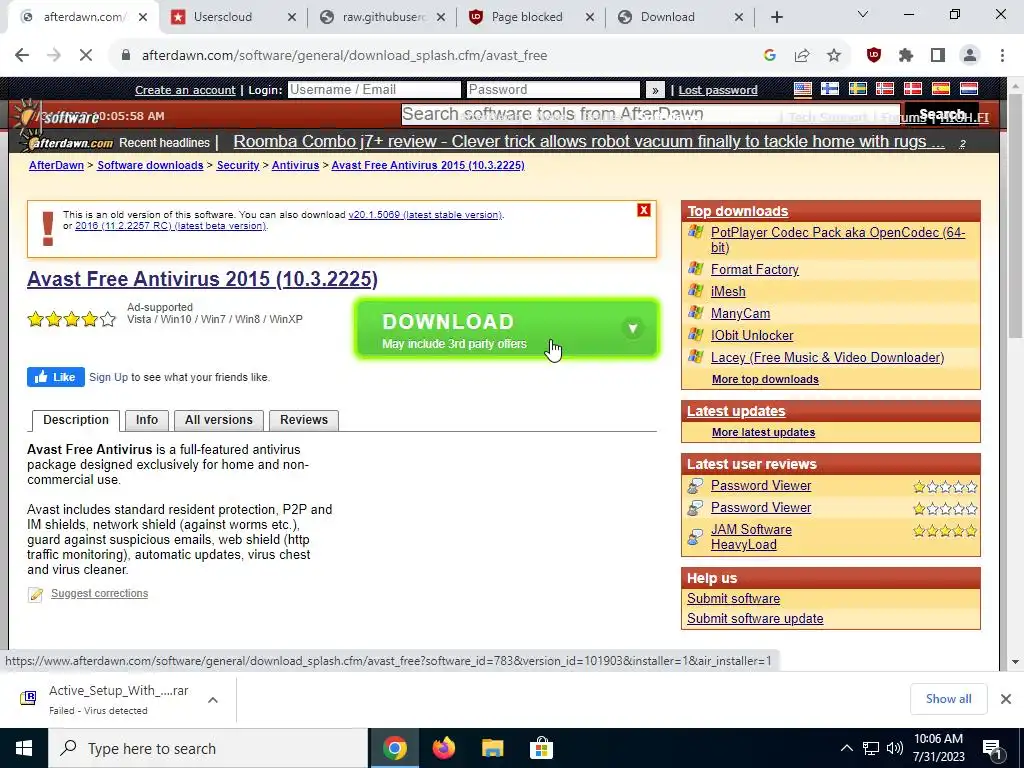Switch language with the Finnish flag
Viewport: 1024px width, 768px height.
[x=830, y=89]
